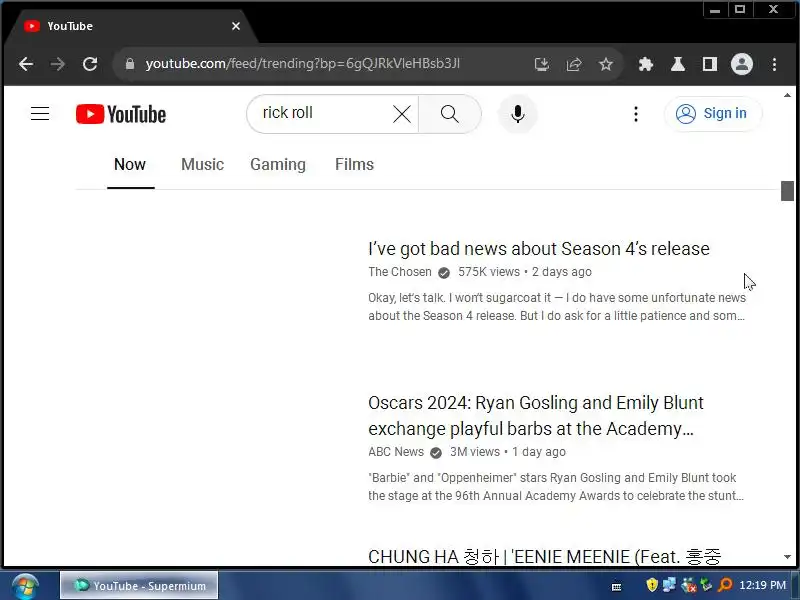Open the Oscars 2024 Ryan Gosling video title
Viewport: 800px width, 600px height.
tap(536, 416)
